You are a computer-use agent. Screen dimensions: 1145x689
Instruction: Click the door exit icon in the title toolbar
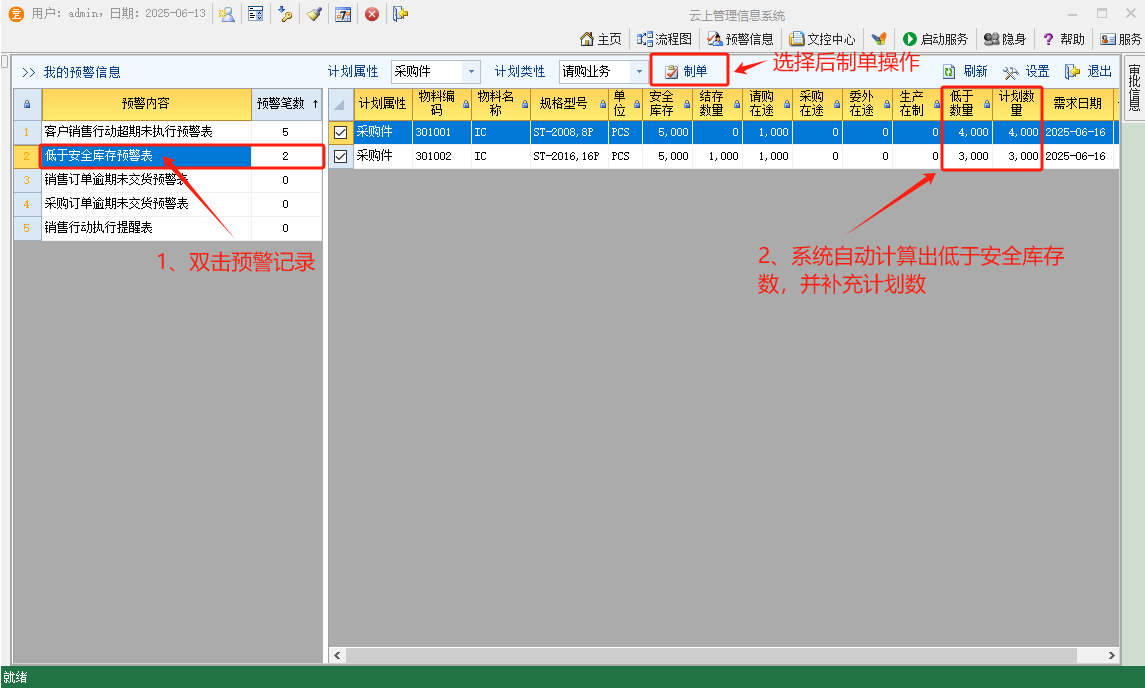[x=400, y=14]
